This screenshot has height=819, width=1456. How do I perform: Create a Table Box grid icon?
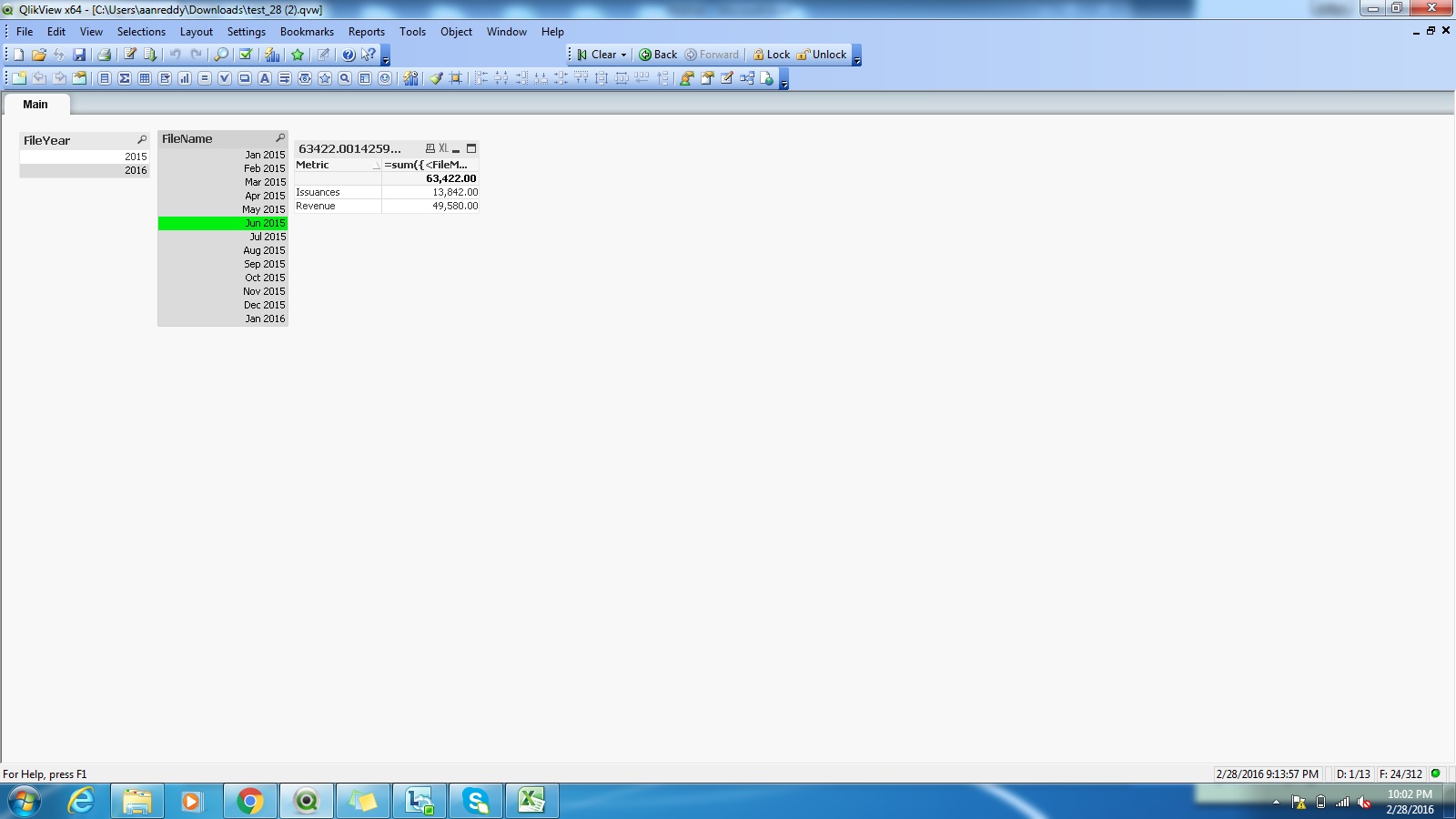click(x=145, y=78)
